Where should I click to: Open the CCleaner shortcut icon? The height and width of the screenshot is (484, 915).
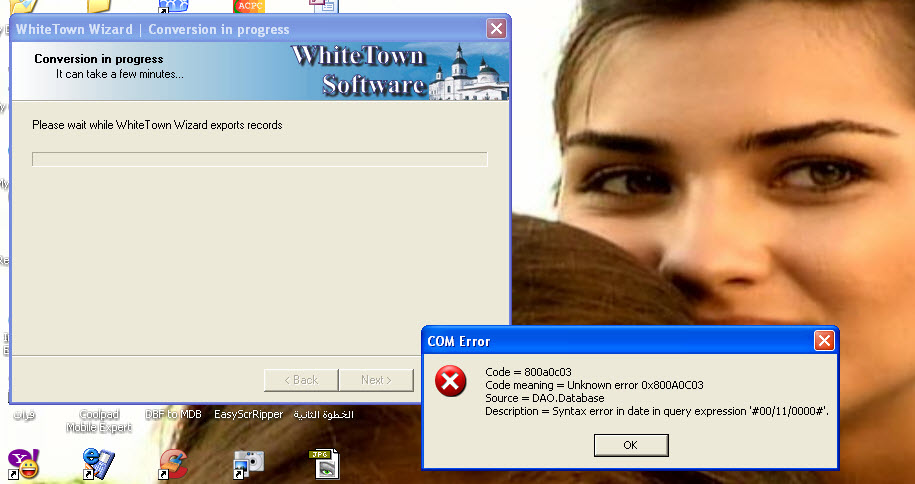coord(174,464)
